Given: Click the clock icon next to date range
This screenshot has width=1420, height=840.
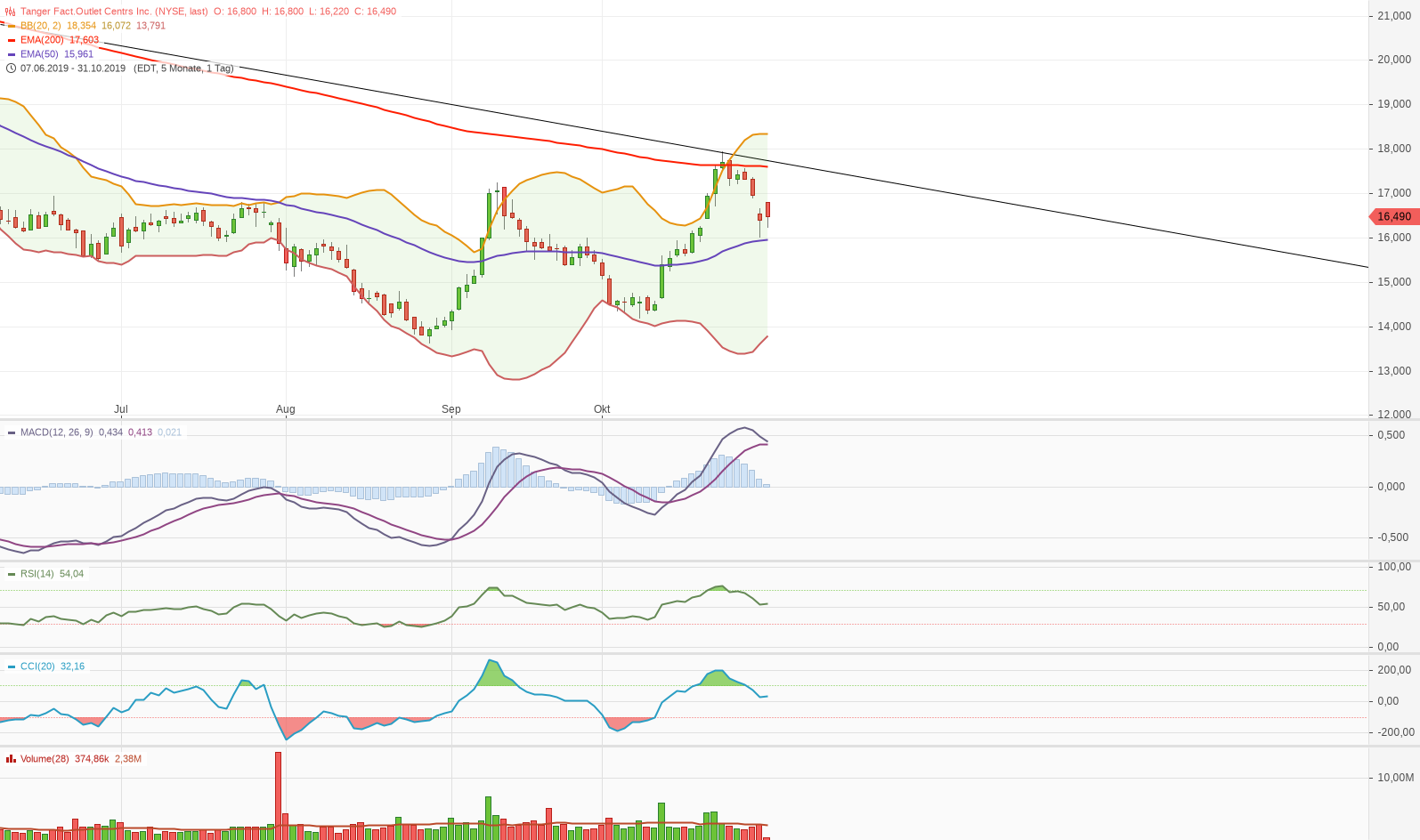Looking at the screenshot, I should [x=11, y=69].
